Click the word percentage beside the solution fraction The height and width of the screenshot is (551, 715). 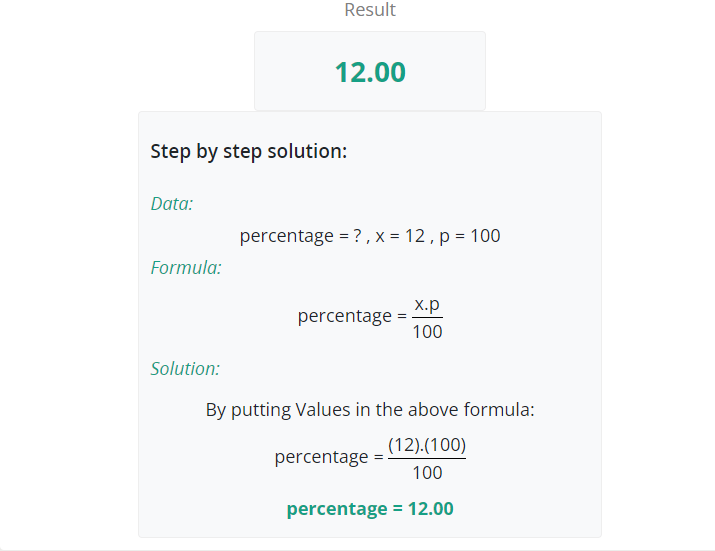(321, 457)
